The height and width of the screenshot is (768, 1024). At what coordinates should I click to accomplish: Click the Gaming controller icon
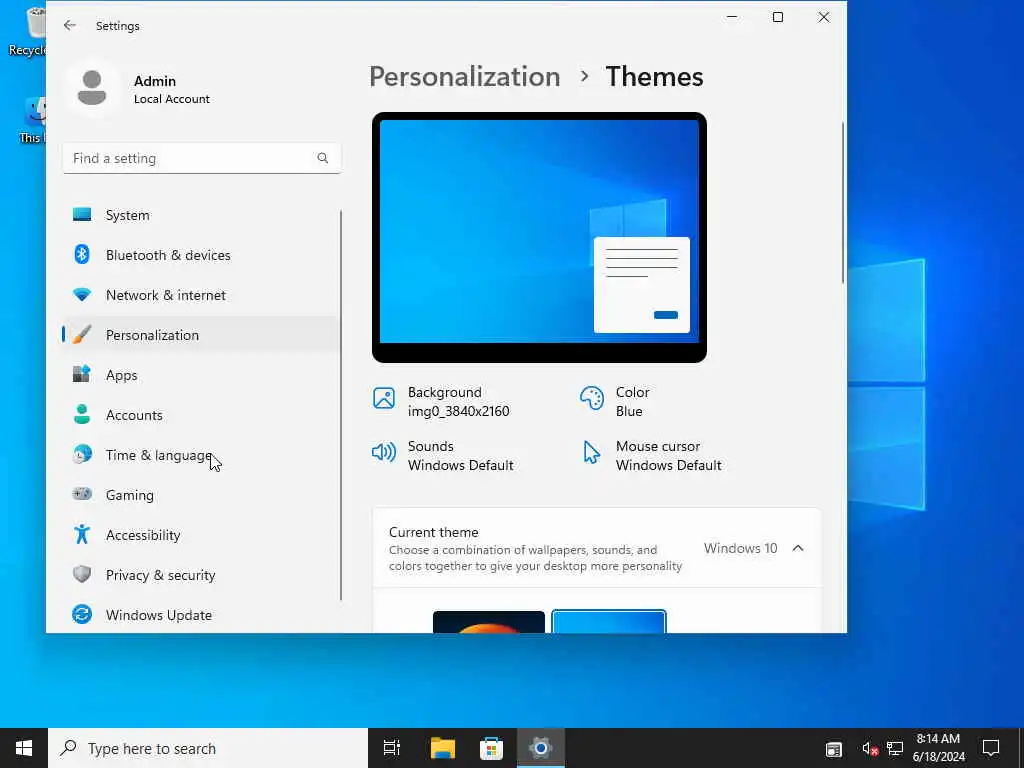click(82, 494)
